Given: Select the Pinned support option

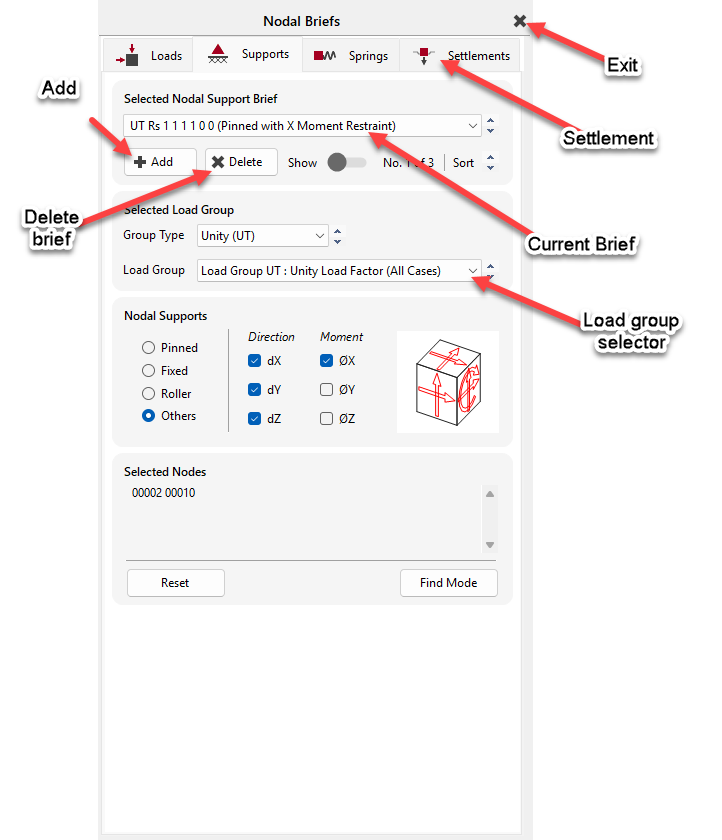Looking at the screenshot, I should point(148,348).
